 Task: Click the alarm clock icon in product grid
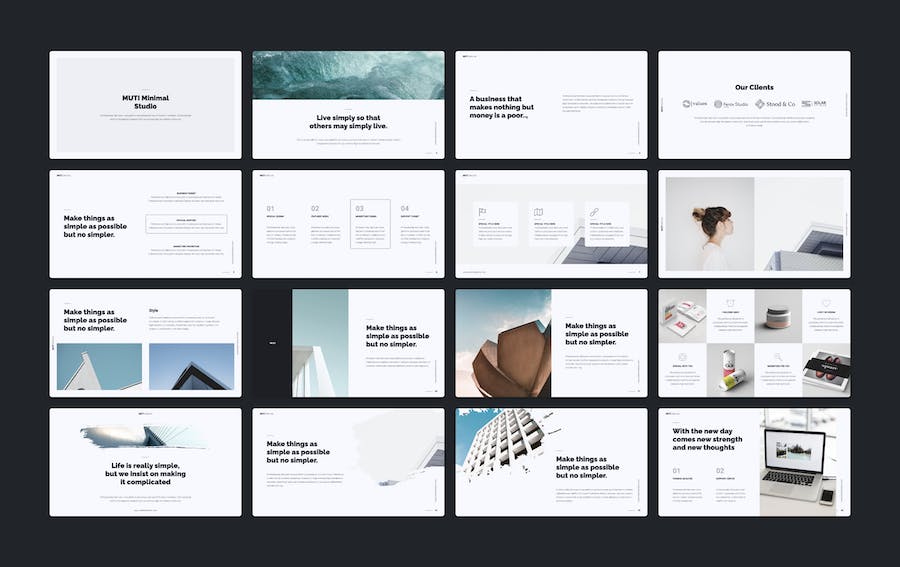click(x=730, y=303)
